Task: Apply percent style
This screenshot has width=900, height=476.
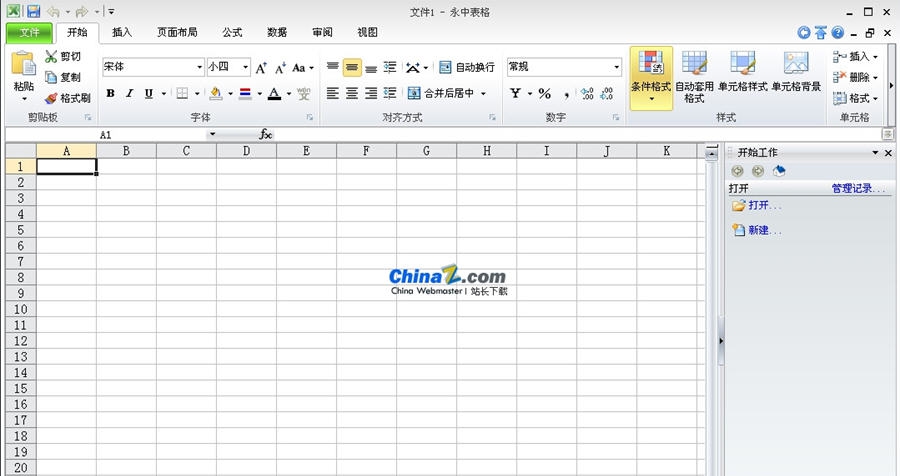Action: click(x=545, y=93)
